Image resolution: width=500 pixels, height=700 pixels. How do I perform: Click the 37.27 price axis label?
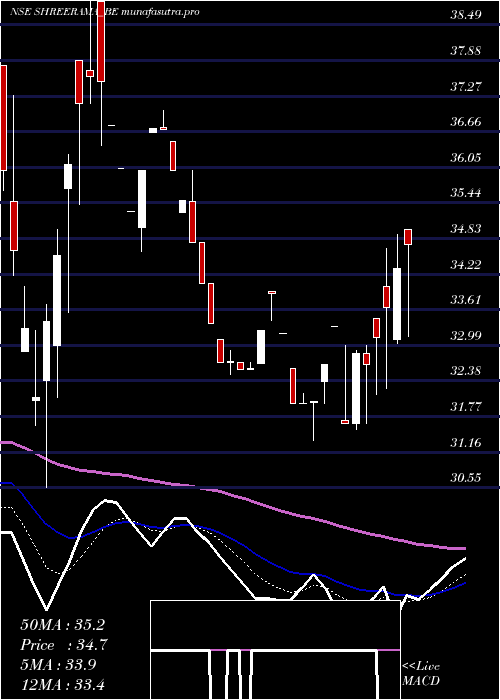466,86
